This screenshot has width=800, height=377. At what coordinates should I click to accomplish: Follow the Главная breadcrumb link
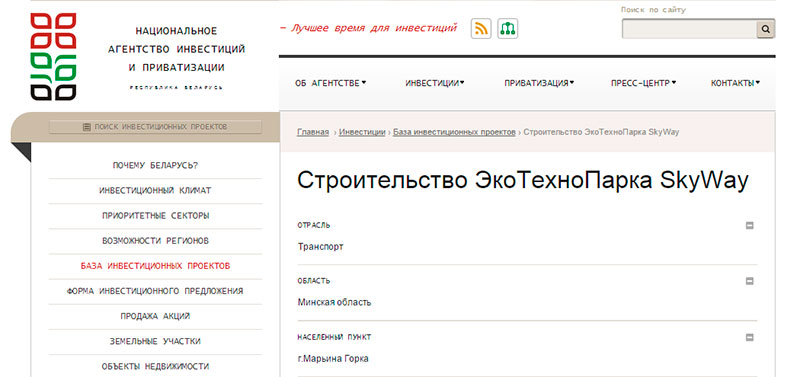click(313, 132)
